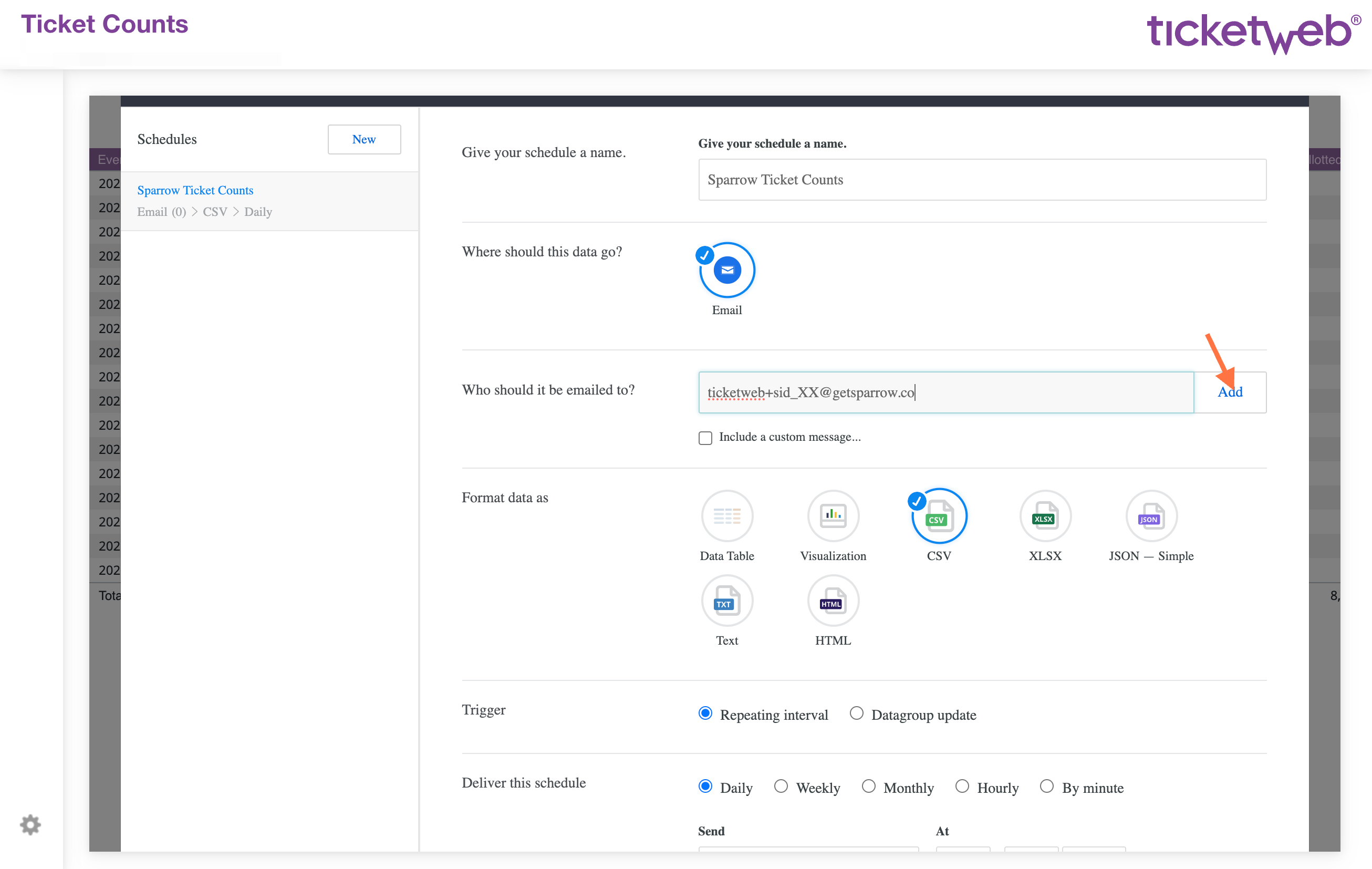Select Repeating interval trigger
Screen dimensions: 1372x869
705,713
